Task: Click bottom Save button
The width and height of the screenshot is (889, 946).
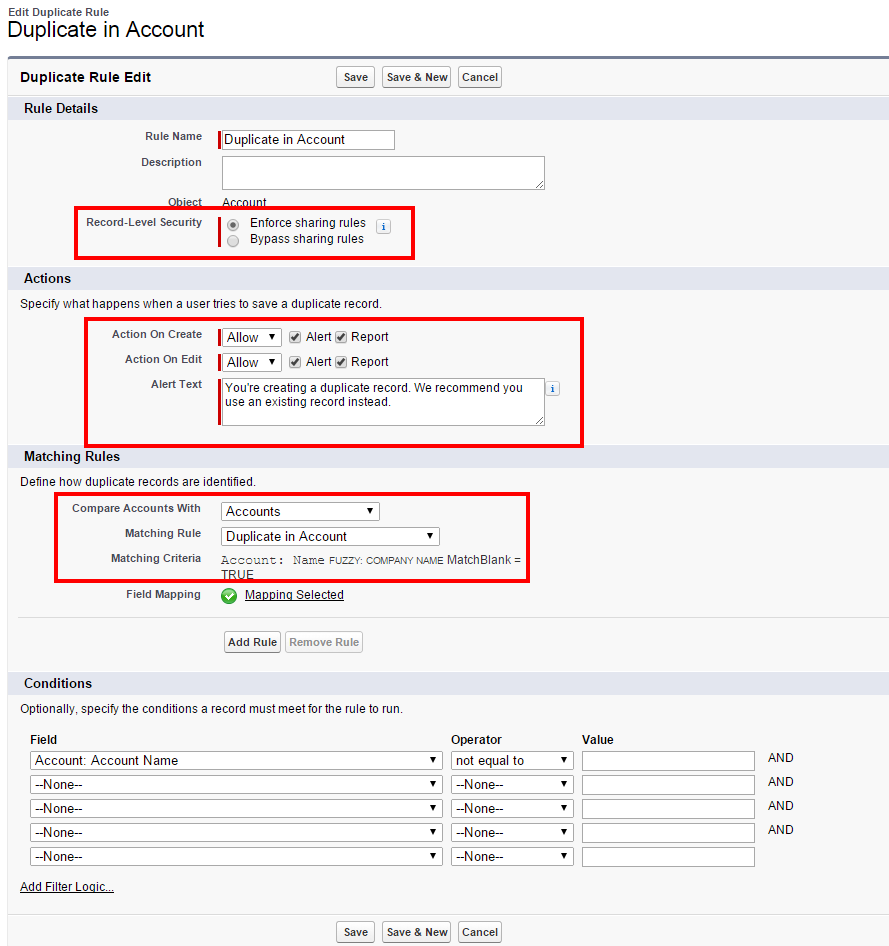Action: pos(355,932)
